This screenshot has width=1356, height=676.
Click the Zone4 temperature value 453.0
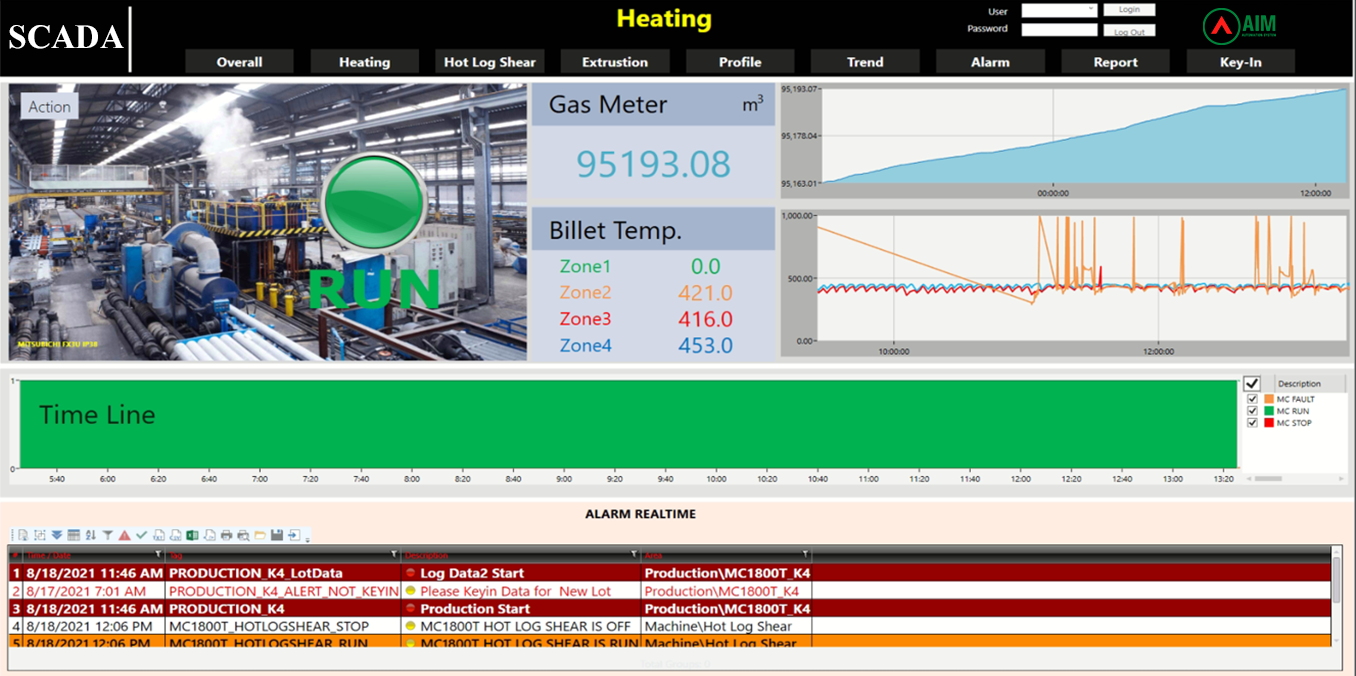[x=705, y=346]
